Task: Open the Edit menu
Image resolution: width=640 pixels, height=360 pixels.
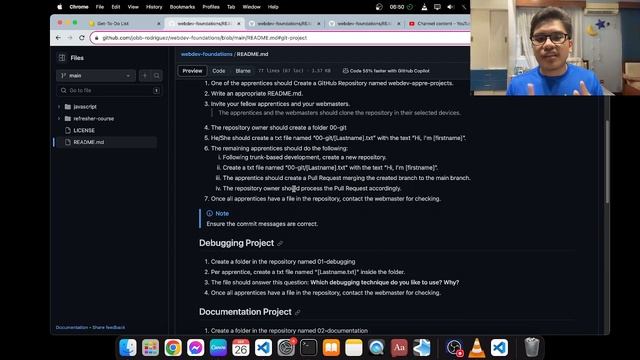Action: (116, 7)
